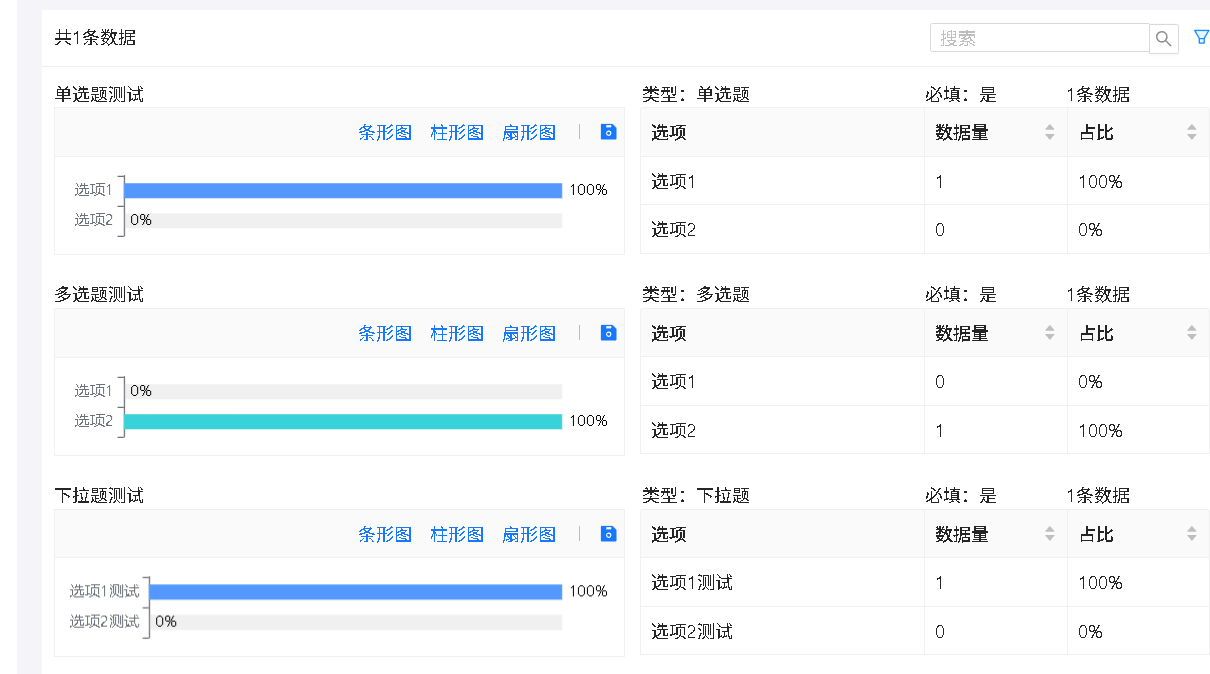The width and height of the screenshot is (1210, 674).
Task: Click the empty 选项1 bar in 多选题测试
Action: [x=343, y=391]
